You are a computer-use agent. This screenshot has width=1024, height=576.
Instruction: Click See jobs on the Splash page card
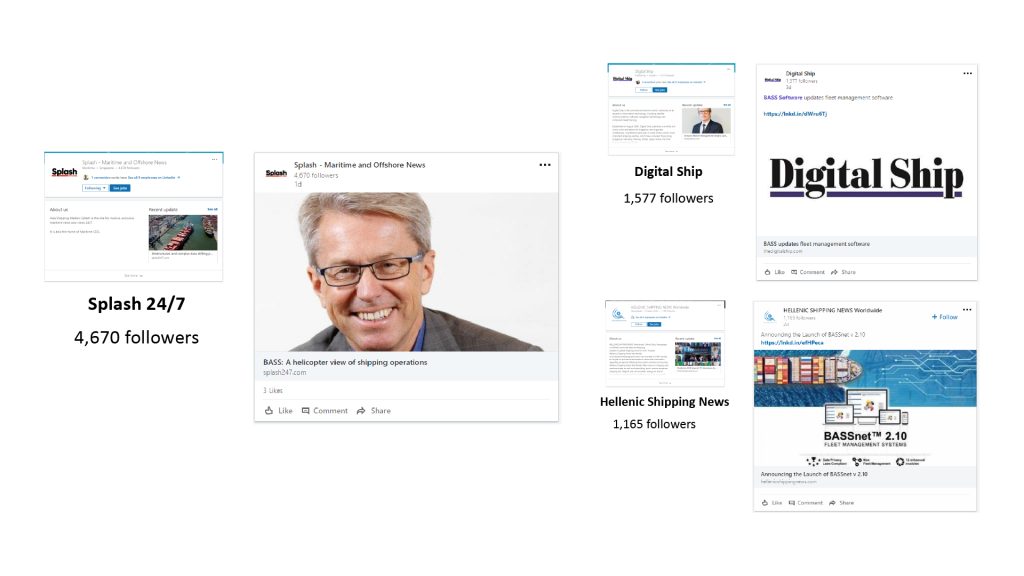(x=120, y=187)
